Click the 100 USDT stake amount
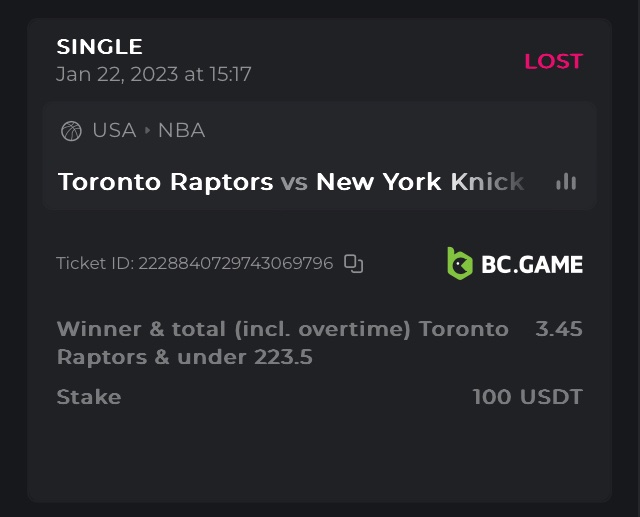Screen dimensions: 640x517 (527, 397)
